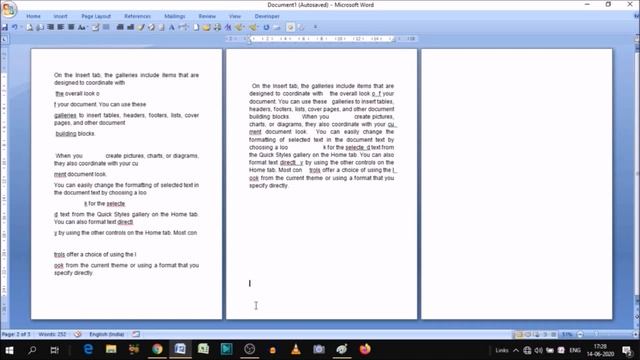Screen dimensions: 640x360
Task: Click the Page 2 of 3 status indicator
Action: point(16,334)
